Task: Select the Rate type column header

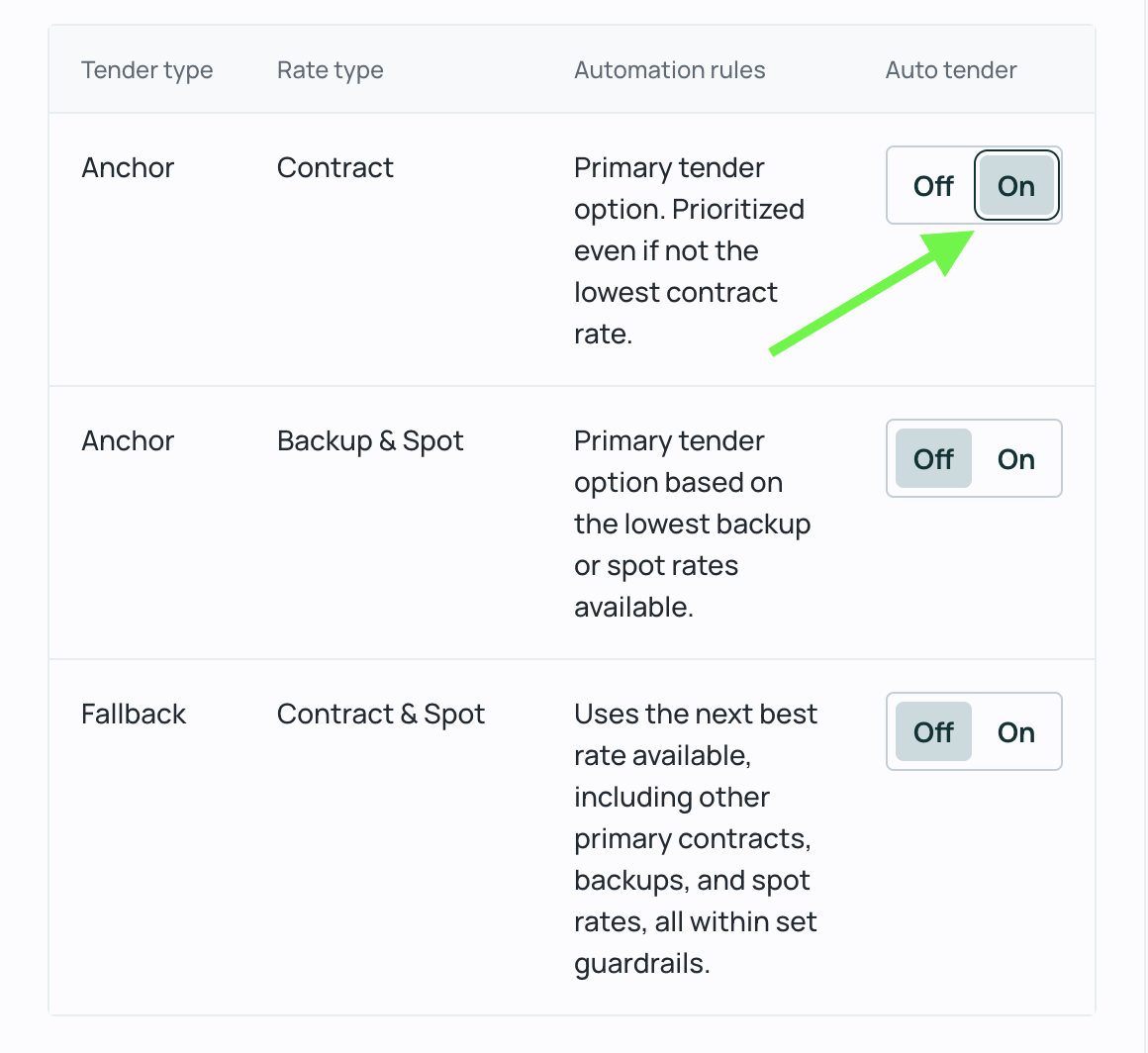Action: (330, 69)
